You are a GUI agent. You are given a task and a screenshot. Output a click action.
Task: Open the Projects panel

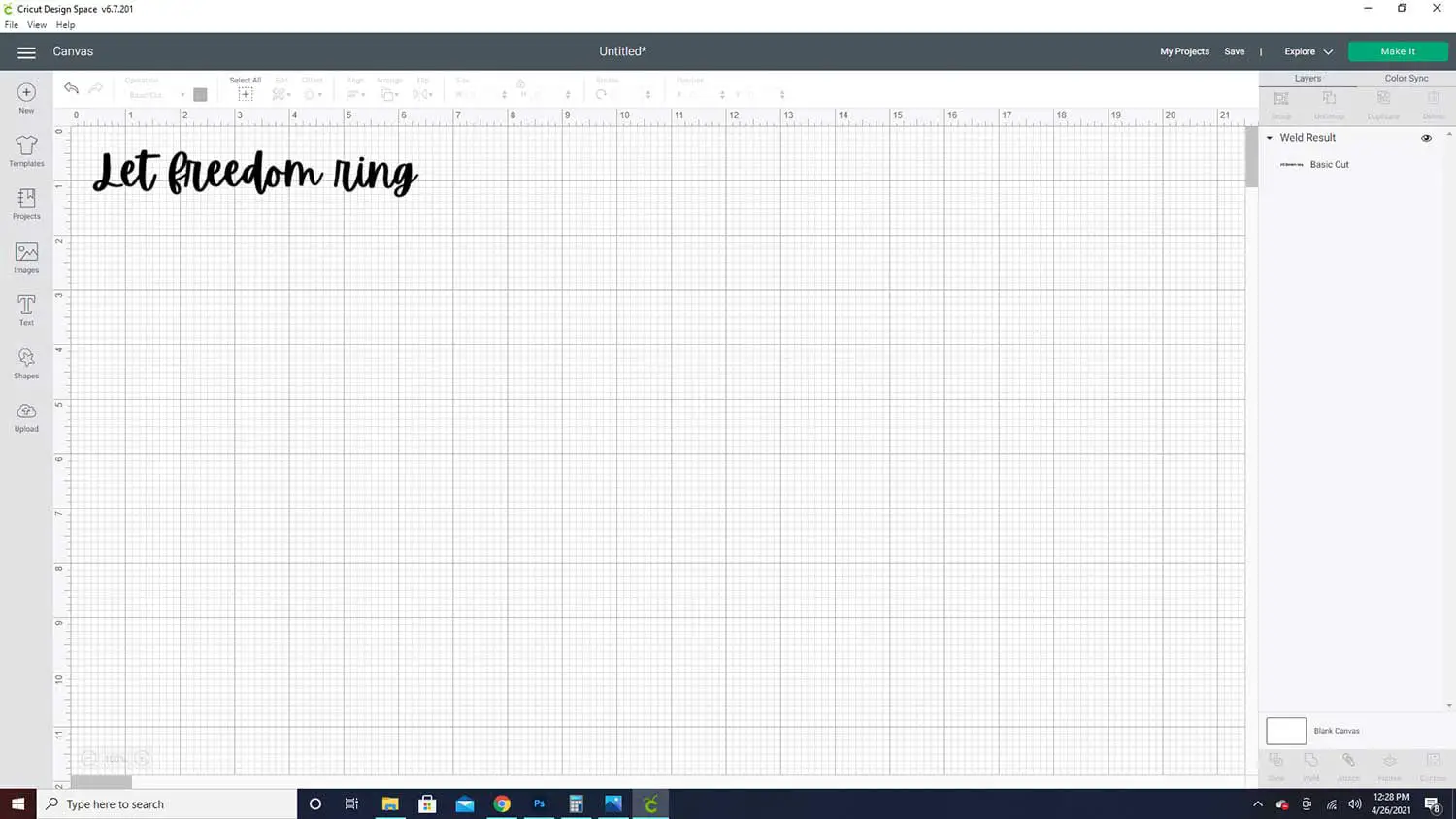point(26,204)
